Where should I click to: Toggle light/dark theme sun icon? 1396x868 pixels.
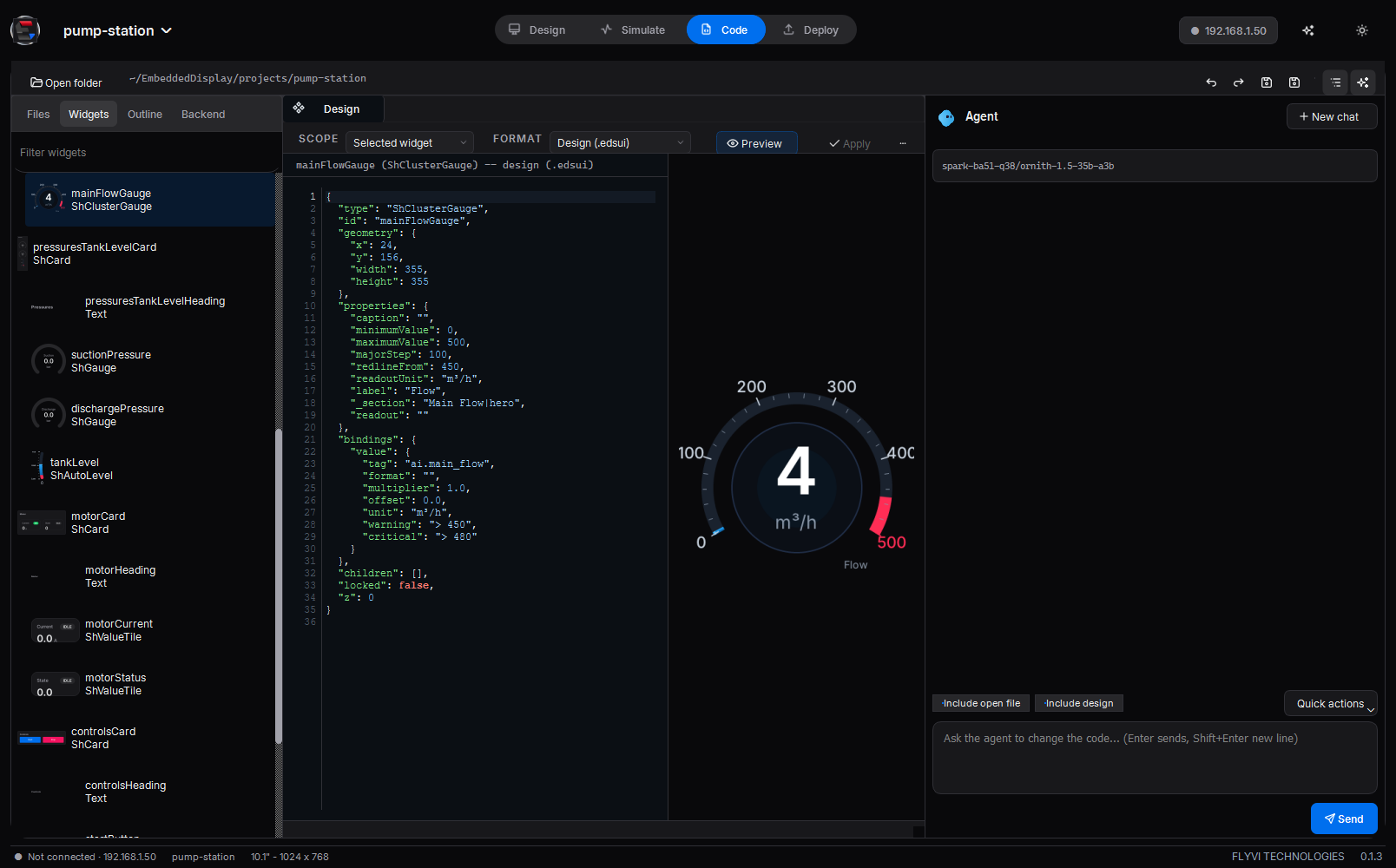pos(1362,30)
